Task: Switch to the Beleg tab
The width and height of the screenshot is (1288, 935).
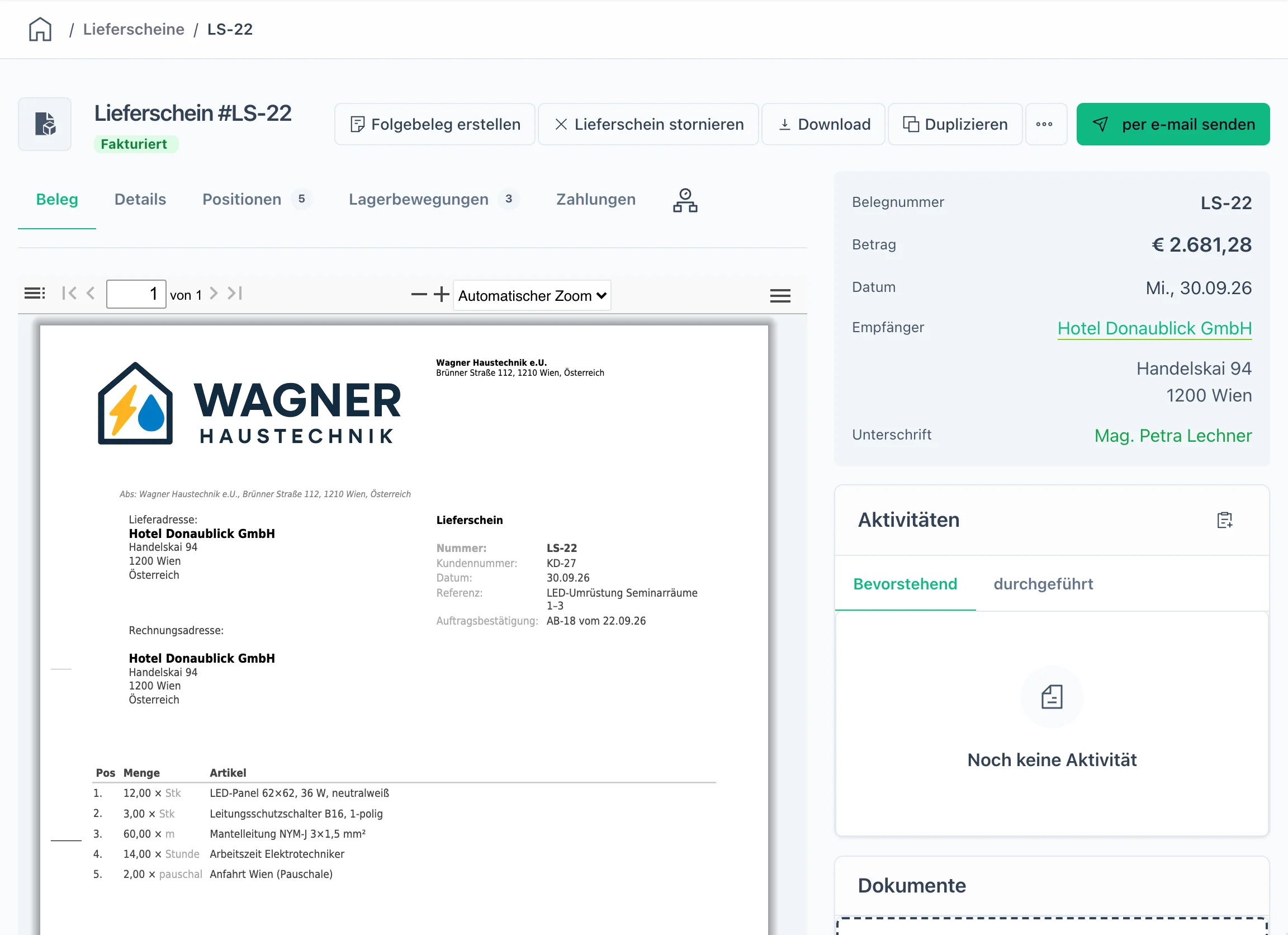Action: (x=57, y=200)
